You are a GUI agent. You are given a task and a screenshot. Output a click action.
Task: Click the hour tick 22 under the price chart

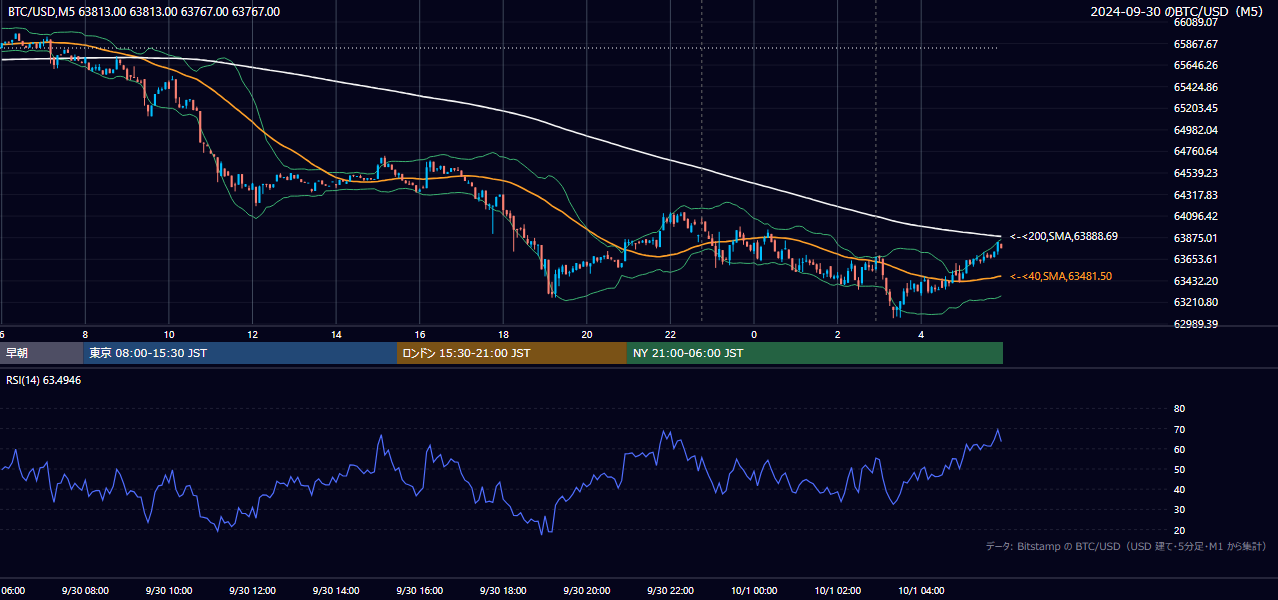671,334
